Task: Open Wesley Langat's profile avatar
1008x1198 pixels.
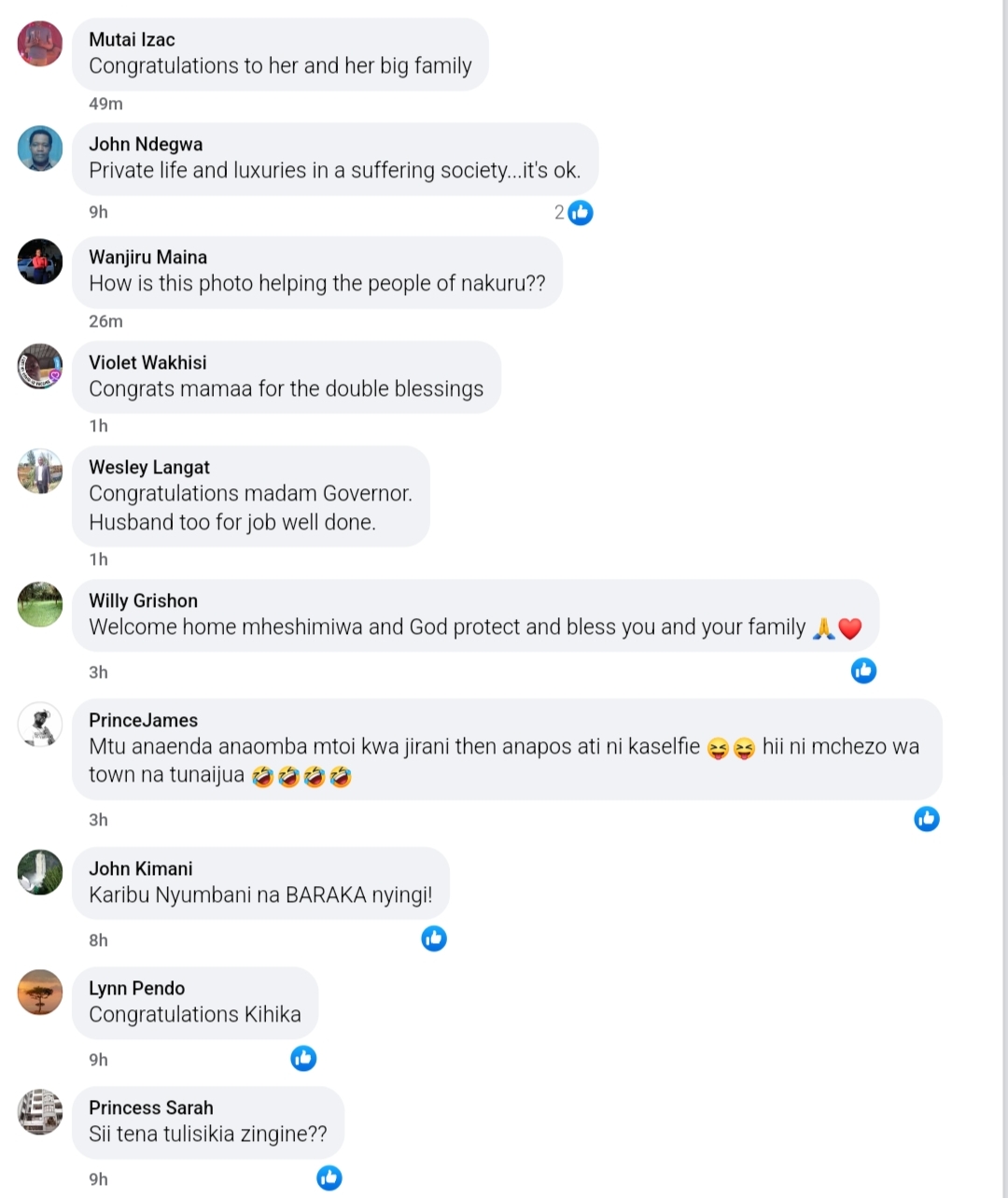Action: [x=40, y=472]
